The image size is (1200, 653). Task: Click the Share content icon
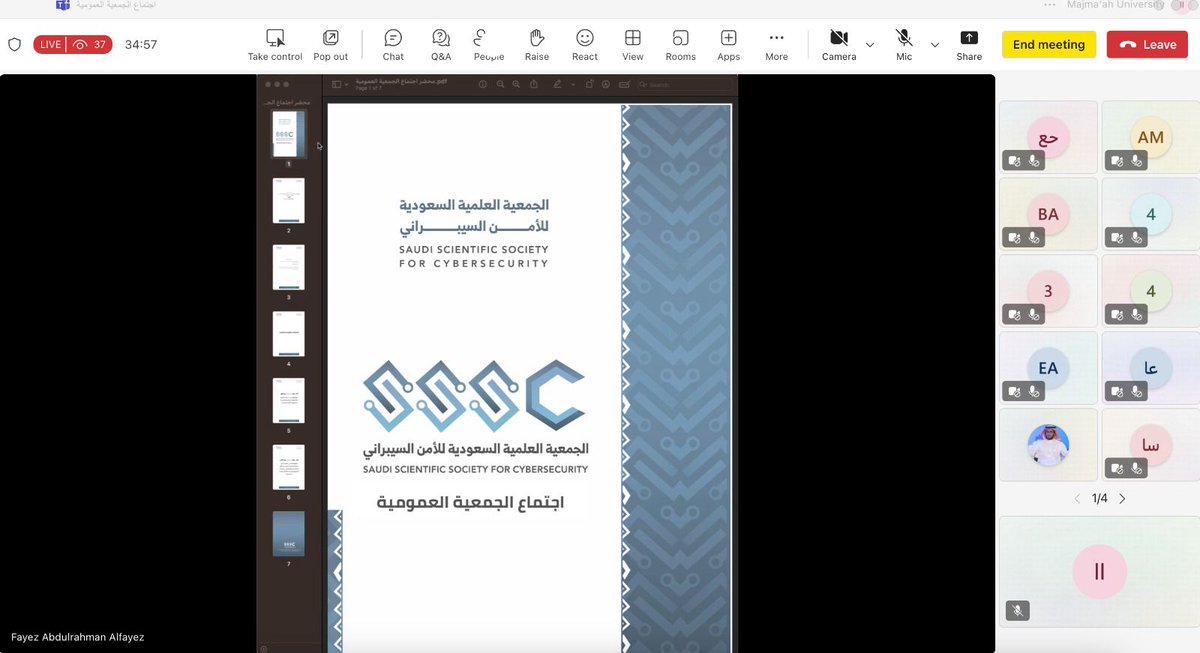point(969,38)
